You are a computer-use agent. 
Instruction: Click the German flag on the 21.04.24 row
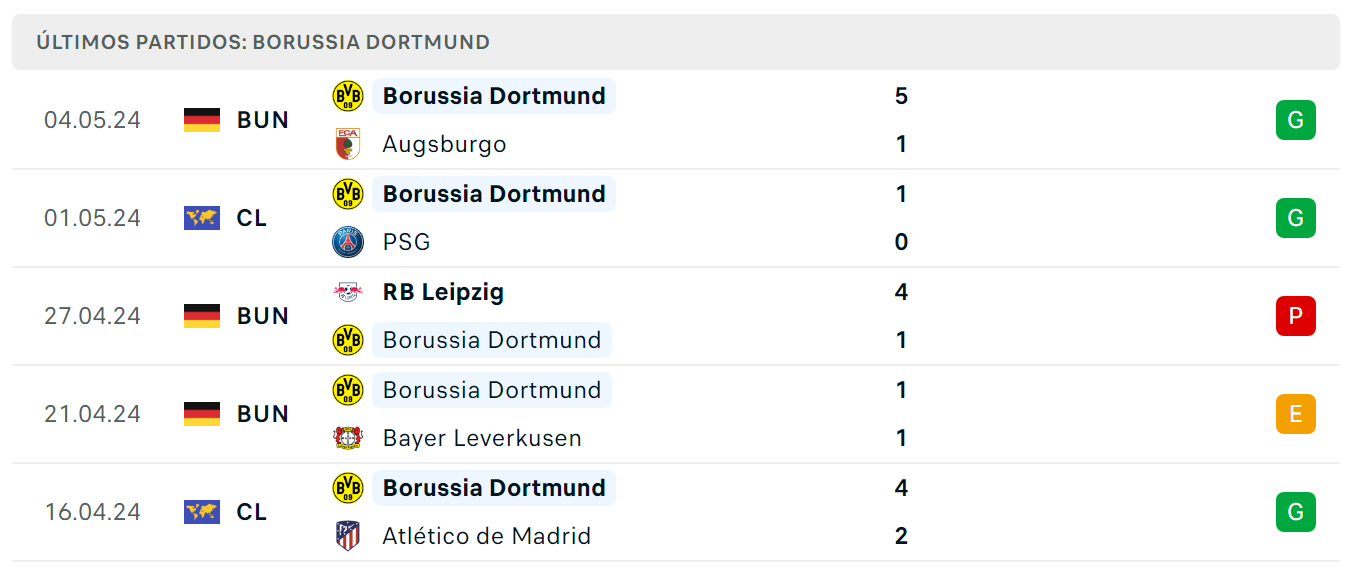pos(202,414)
